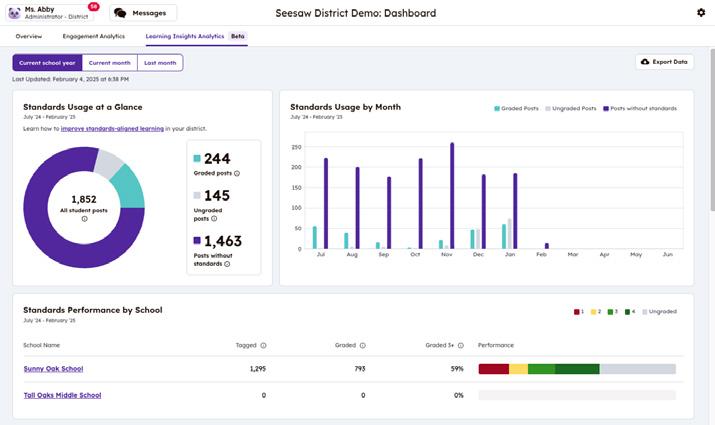Select Current month time range
Viewport: 715px width, 425px height.
tap(110, 62)
